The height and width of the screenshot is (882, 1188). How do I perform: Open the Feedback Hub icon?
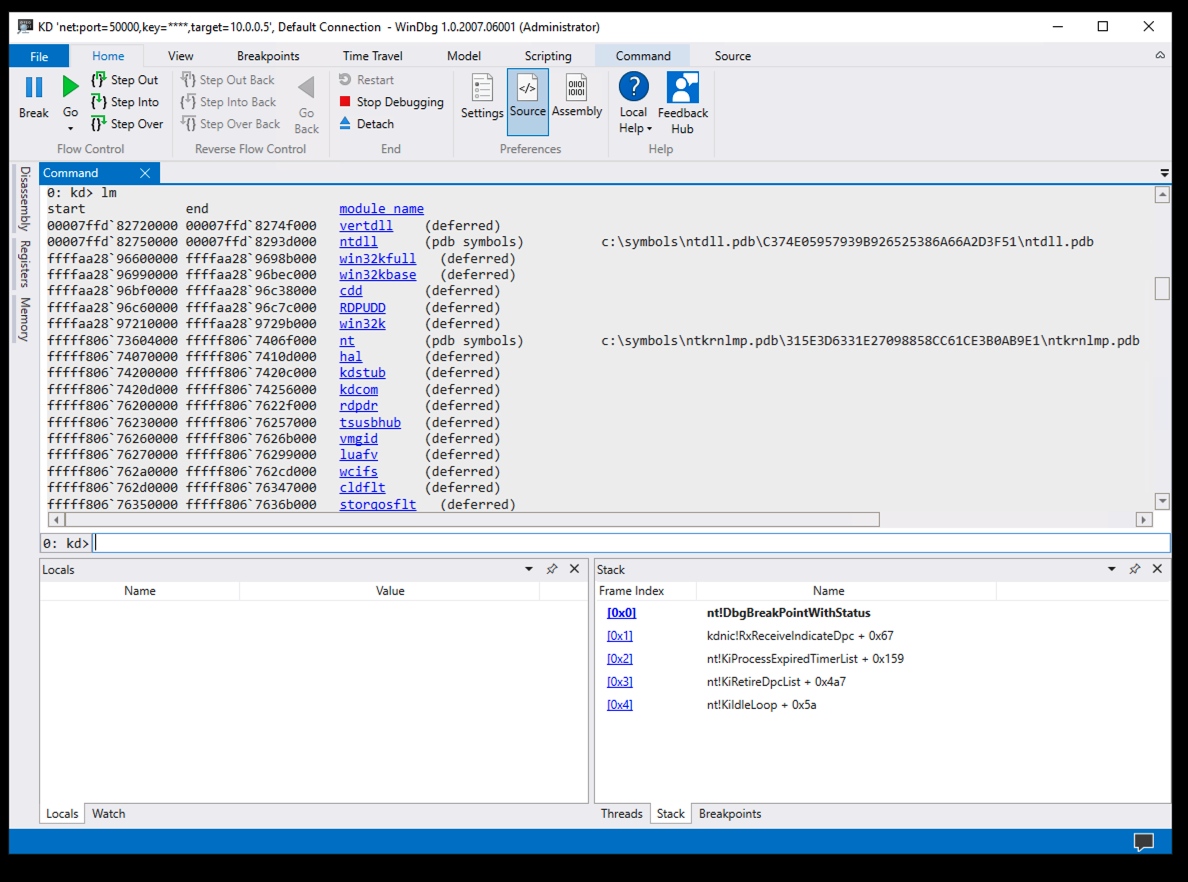tap(682, 89)
